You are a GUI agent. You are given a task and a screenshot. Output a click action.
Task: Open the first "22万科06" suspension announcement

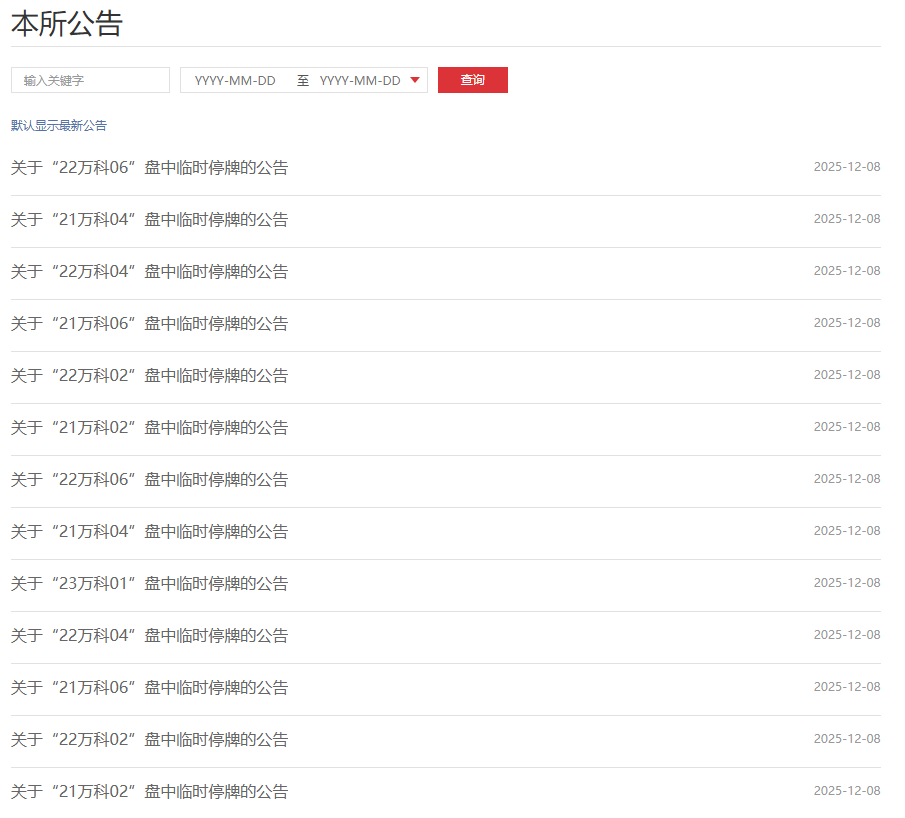149,168
